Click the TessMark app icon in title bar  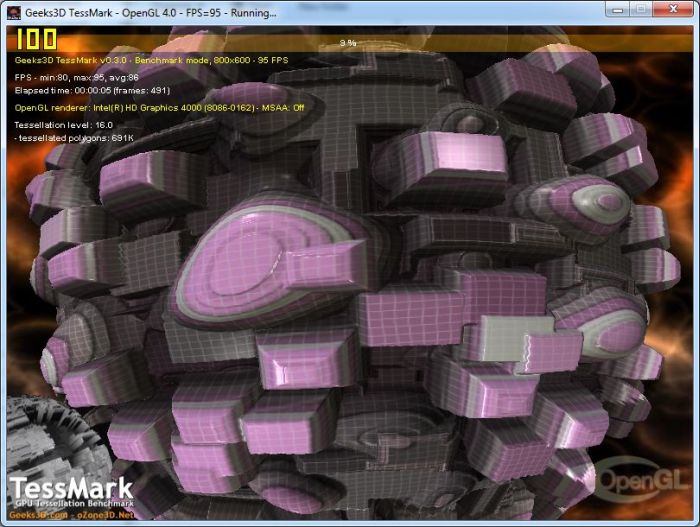point(14,13)
